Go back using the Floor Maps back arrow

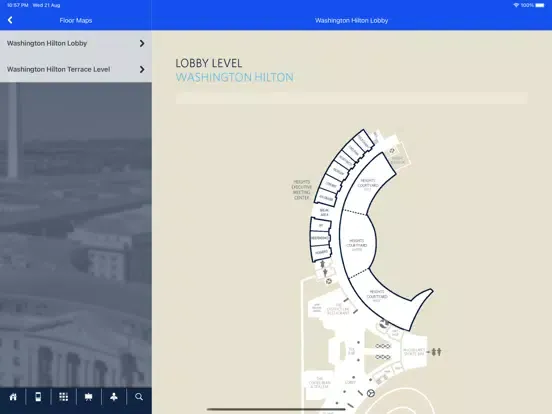pos(10,20)
